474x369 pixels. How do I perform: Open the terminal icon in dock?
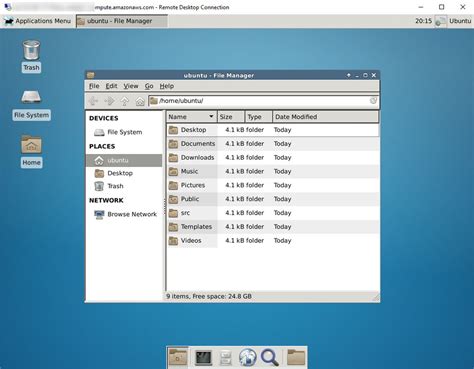203,358
